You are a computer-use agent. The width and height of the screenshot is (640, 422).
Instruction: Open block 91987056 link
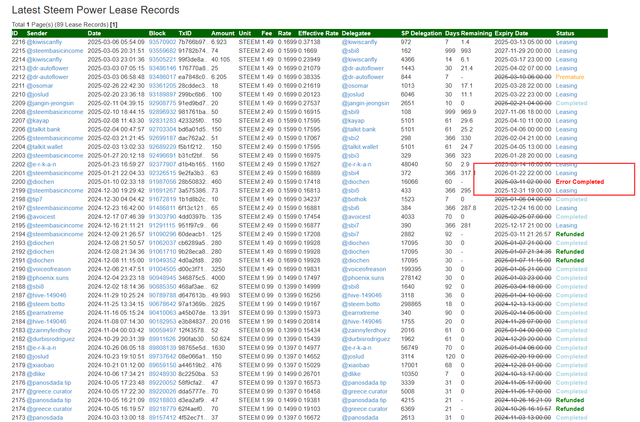pos(162,182)
